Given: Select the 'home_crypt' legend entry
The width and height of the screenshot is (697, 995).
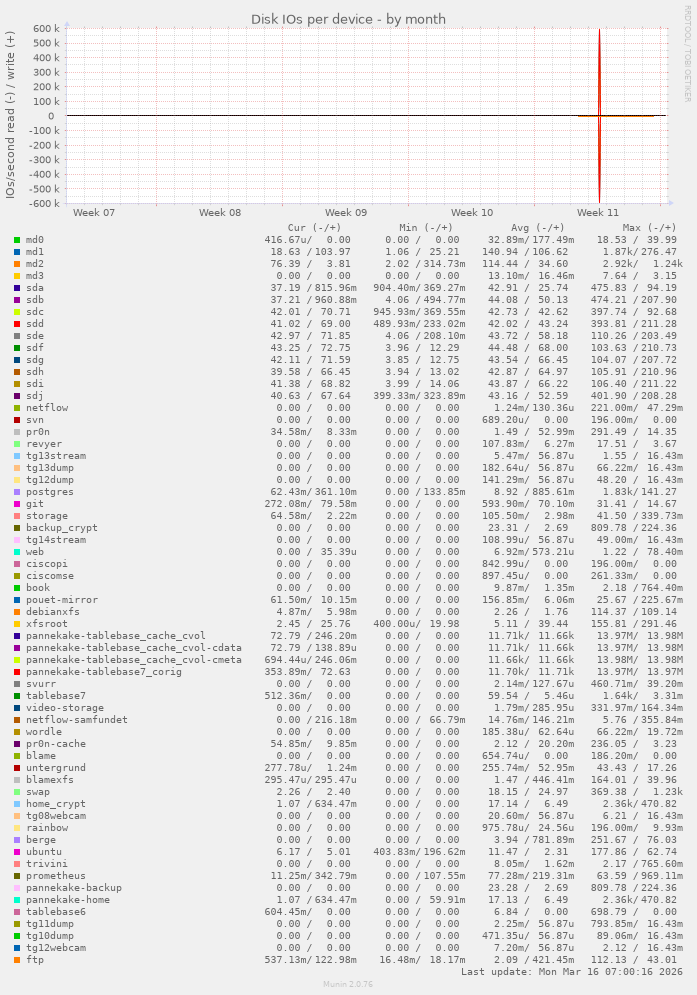Looking at the screenshot, I should click(x=56, y=803).
